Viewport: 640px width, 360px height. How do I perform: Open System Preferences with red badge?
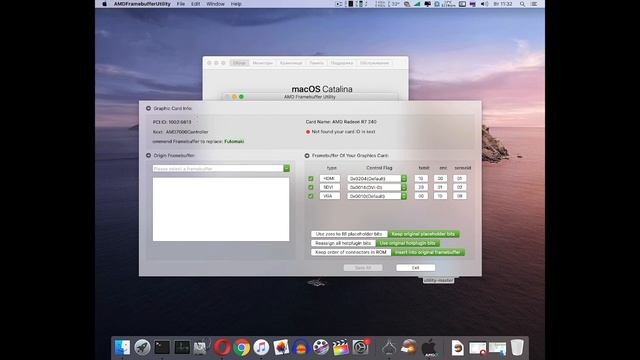click(x=360, y=347)
